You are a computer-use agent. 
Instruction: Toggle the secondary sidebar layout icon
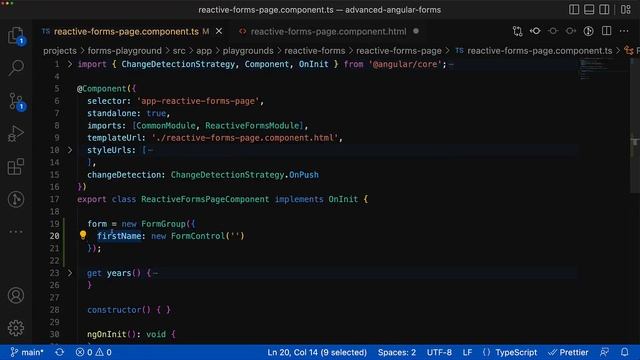[604, 9]
